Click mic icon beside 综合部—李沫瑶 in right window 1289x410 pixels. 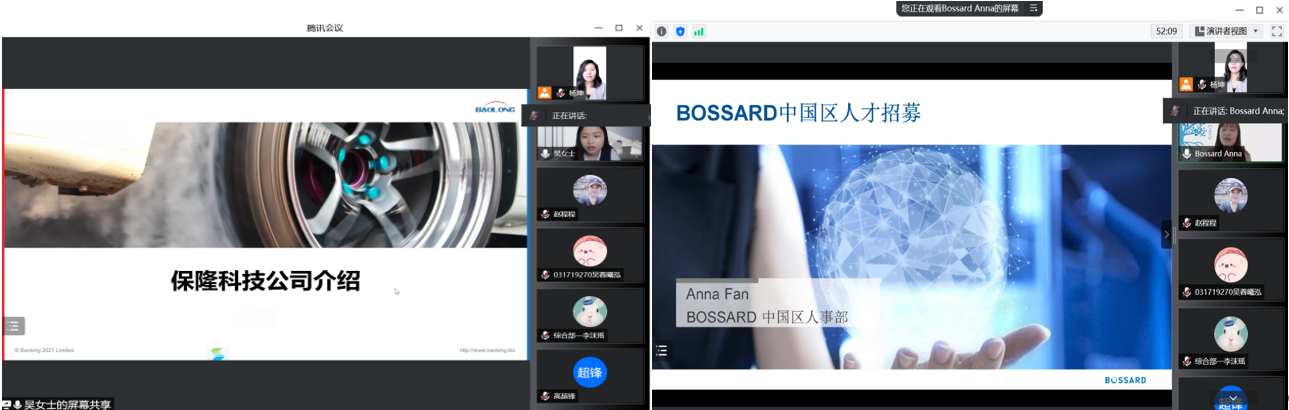[1187, 361]
